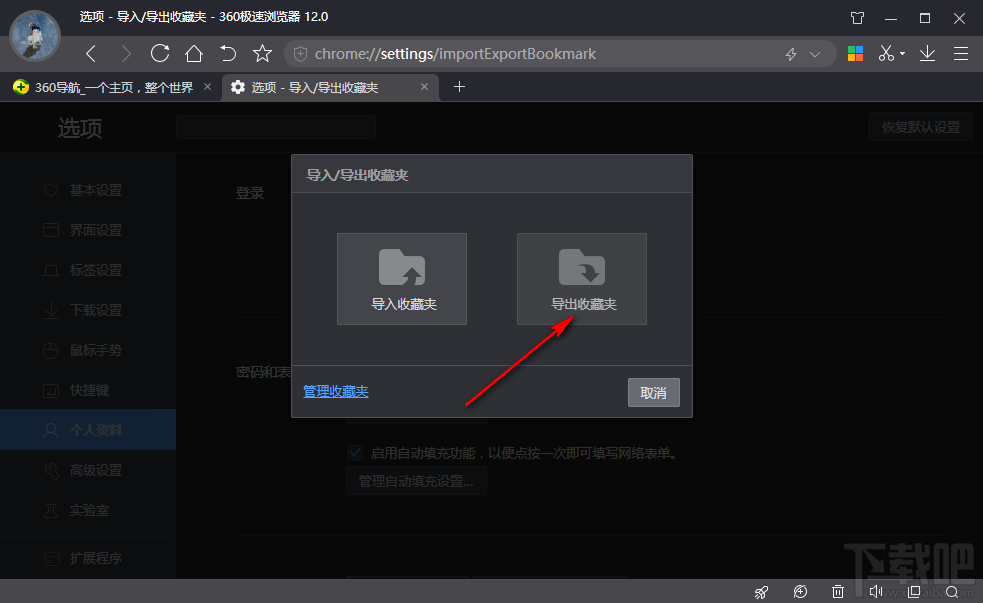Toggle the 启用自动填充功能 checkbox

355,453
